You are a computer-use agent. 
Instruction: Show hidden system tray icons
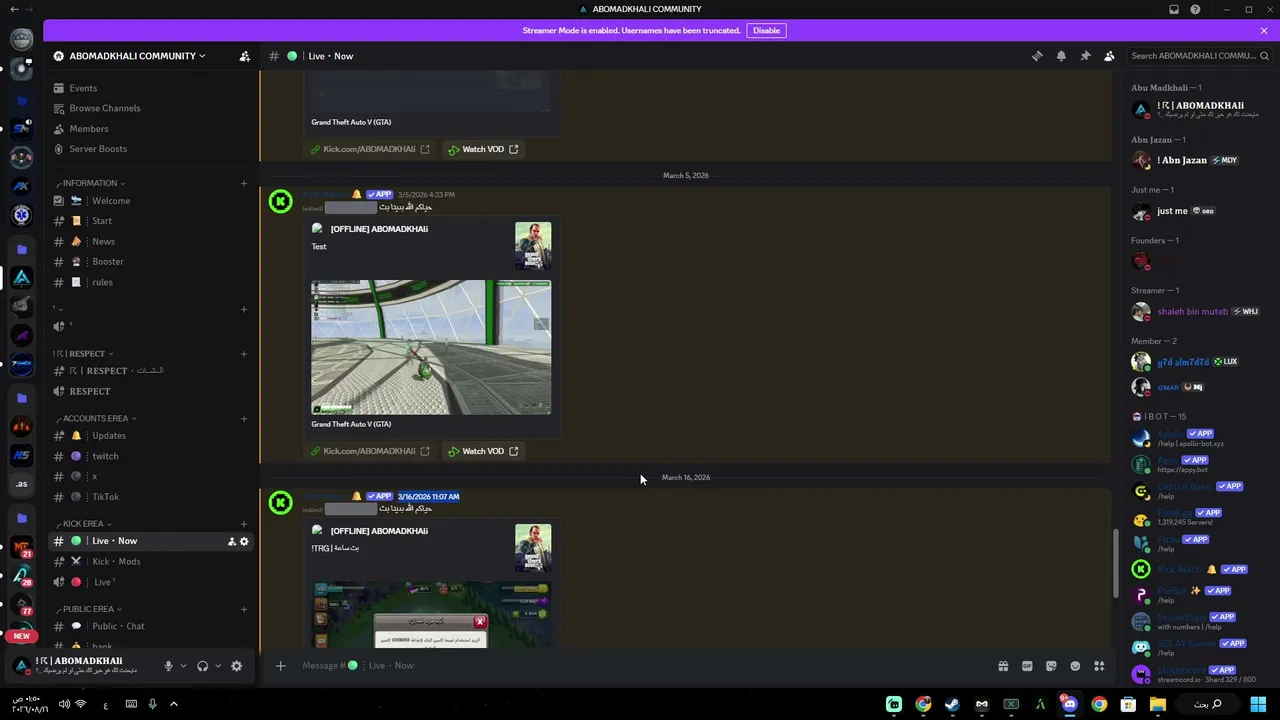[173, 704]
